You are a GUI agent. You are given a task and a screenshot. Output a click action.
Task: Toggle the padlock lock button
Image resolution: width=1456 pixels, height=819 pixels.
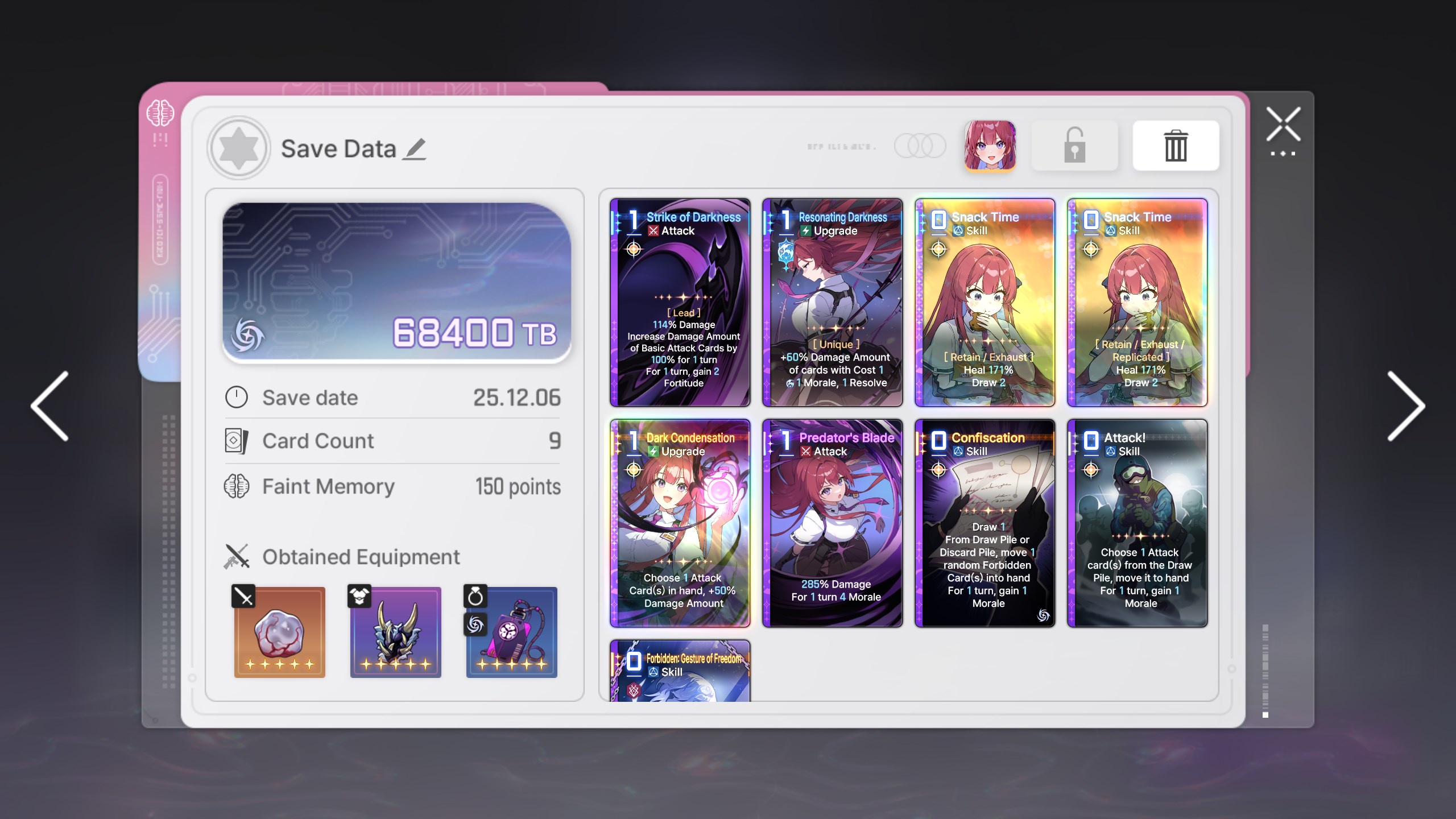pyautogui.click(x=1074, y=146)
